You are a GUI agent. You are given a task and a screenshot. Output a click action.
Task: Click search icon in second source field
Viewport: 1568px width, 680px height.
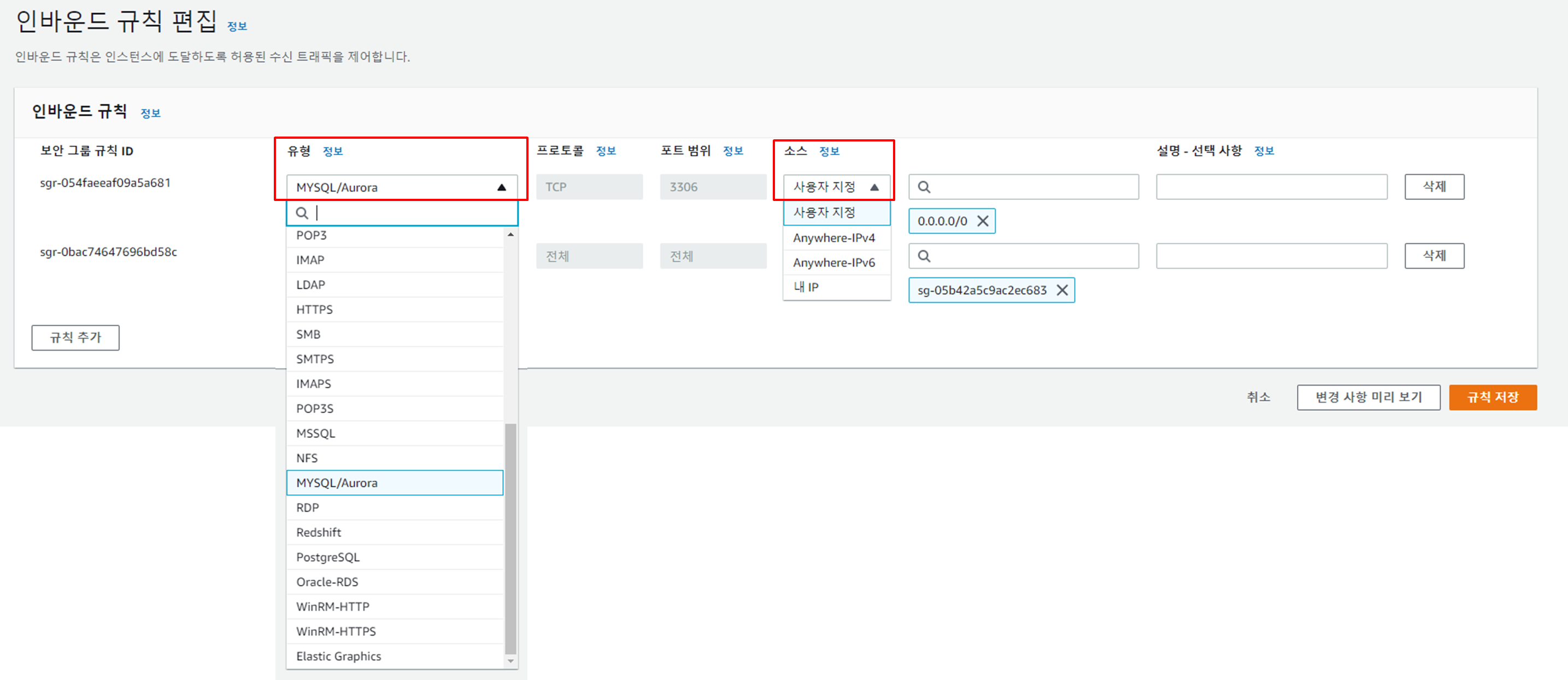pyautogui.click(x=924, y=256)
